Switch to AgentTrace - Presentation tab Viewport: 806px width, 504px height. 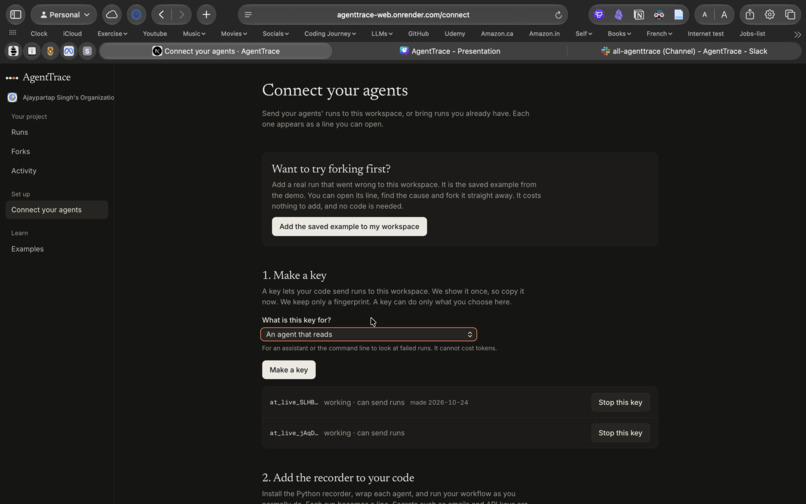pyautogui.click(x=450, y=51)
